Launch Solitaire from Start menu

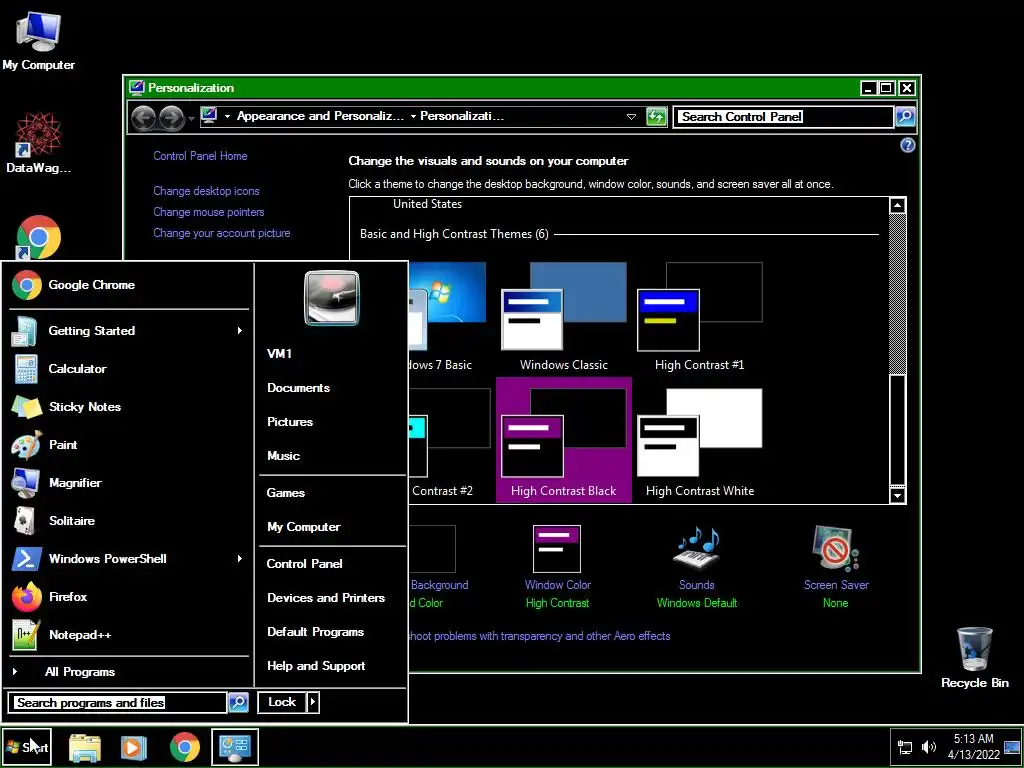click(129, 520)
